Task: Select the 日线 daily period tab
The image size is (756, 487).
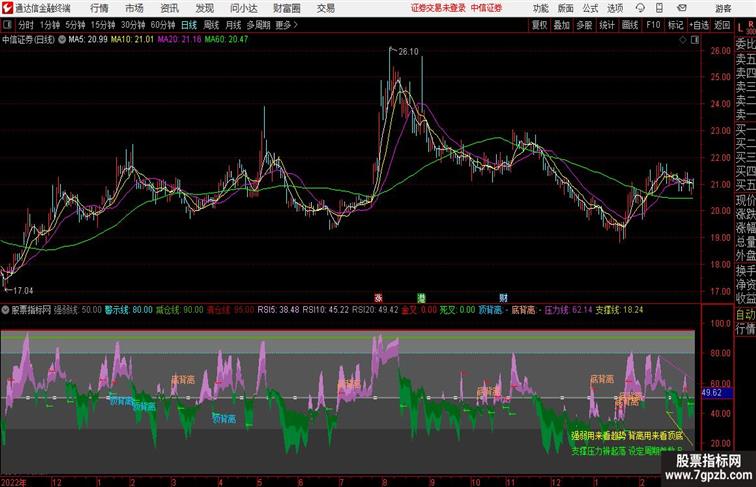Action: pos(189,25)
